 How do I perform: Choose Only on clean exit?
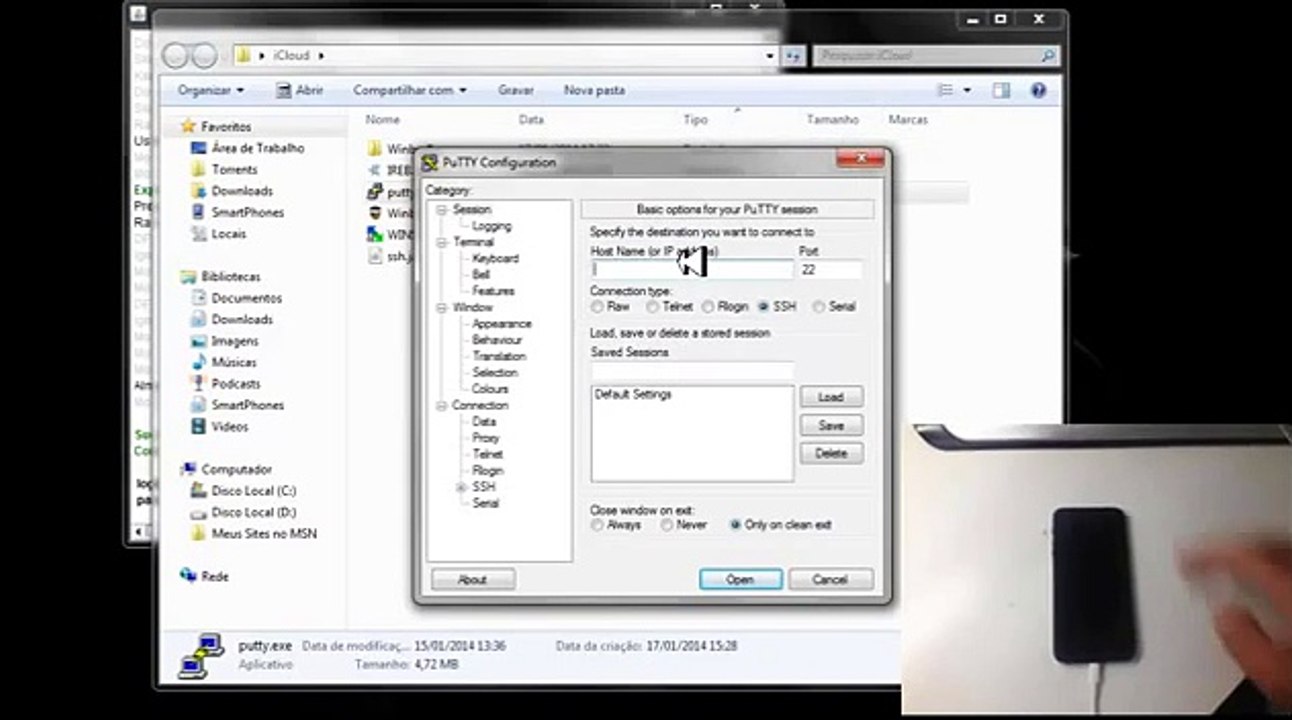pyautogui.click(x=736, y=525)
